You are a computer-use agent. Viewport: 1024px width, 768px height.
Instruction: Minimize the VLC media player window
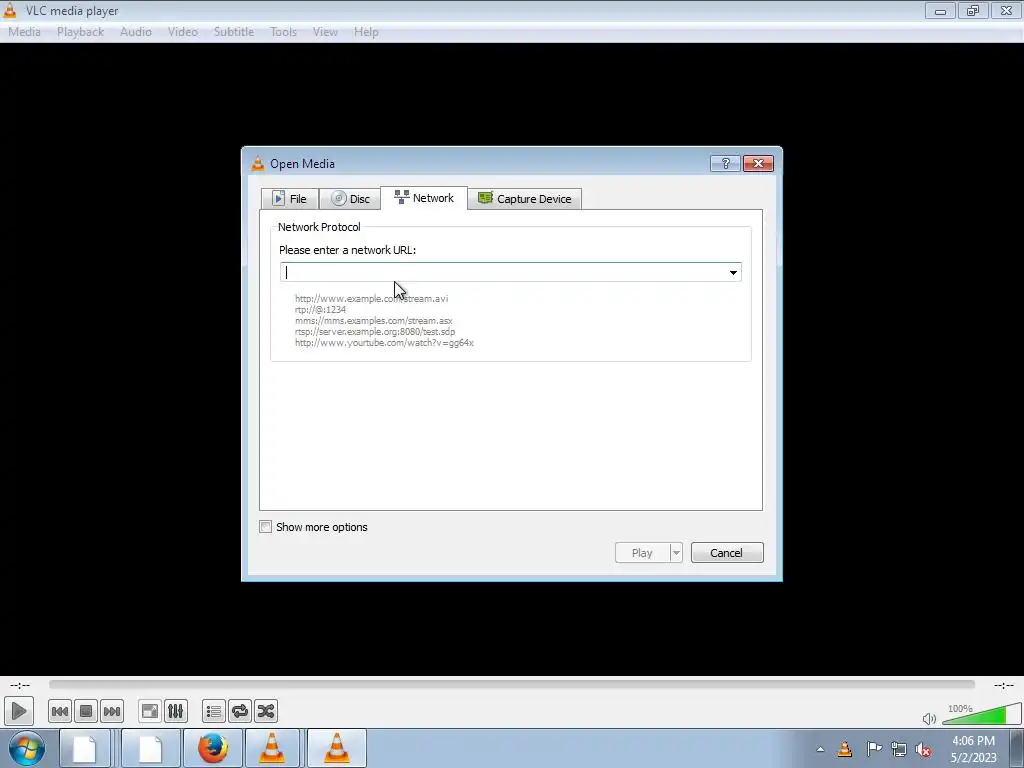coord(940,10)
